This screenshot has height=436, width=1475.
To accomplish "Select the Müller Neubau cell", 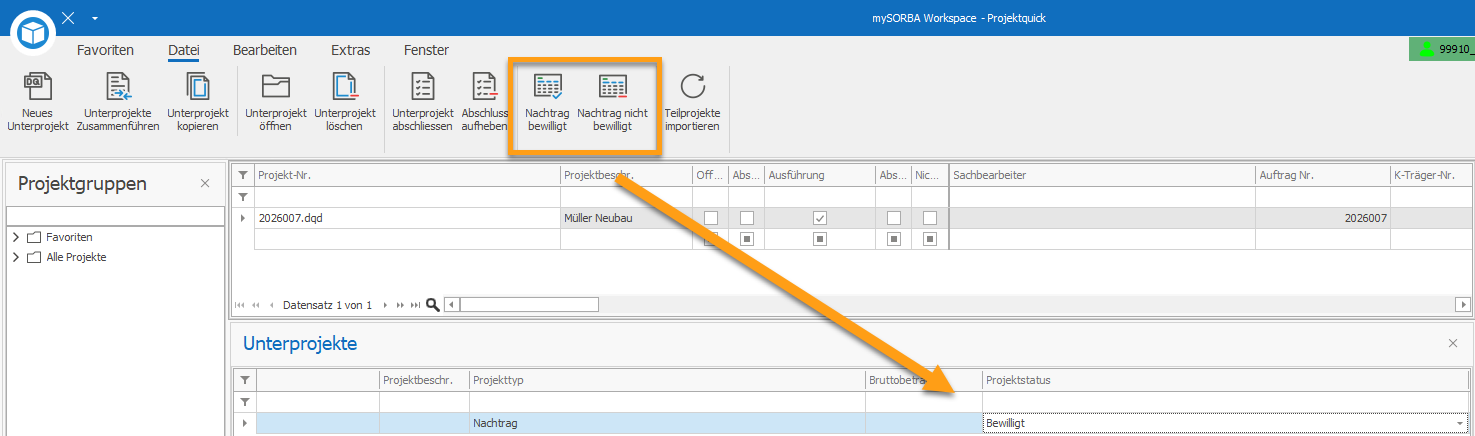I will (x=627, y=218).
